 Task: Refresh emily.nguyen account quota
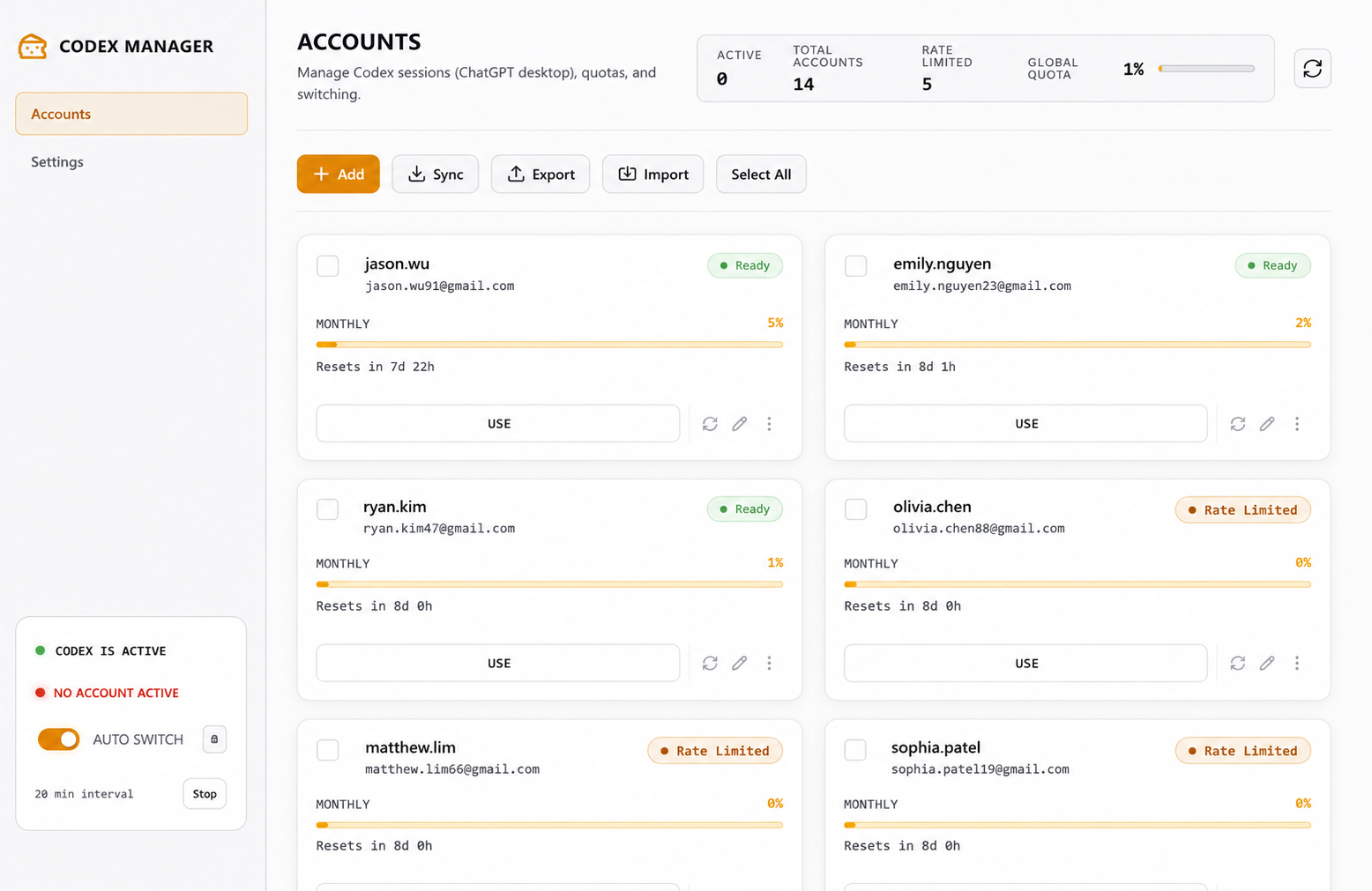[x=1238, y=424]
